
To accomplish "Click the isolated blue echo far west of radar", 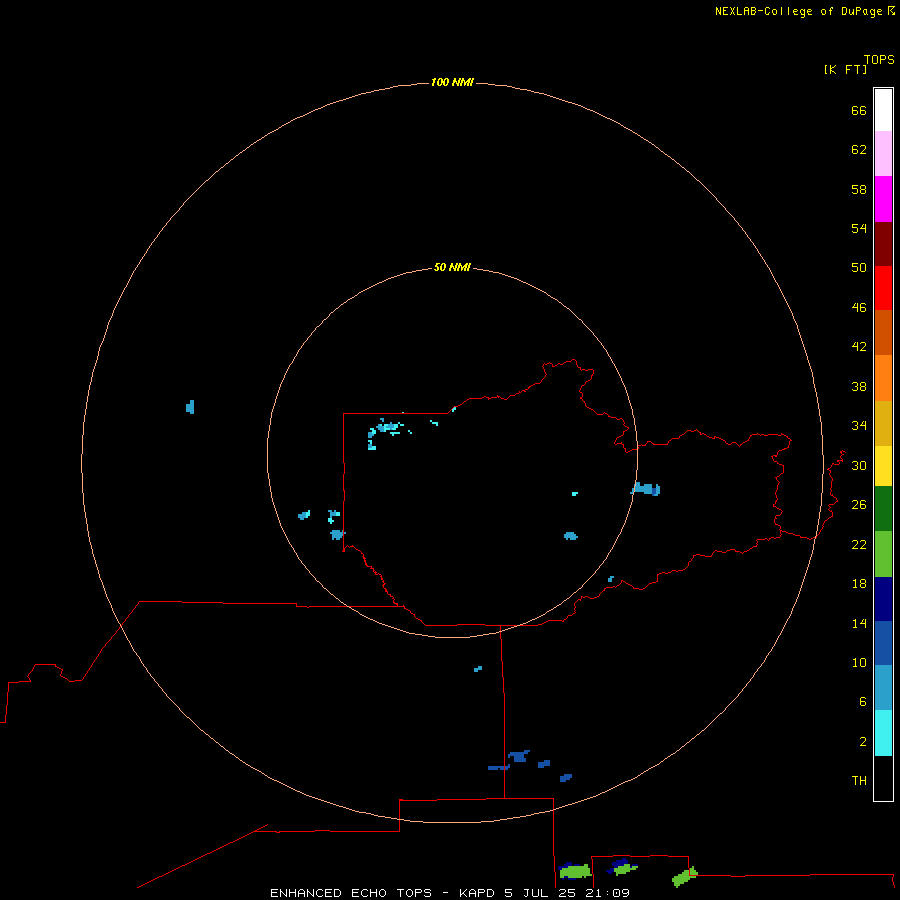I will [x=190, y=407].
